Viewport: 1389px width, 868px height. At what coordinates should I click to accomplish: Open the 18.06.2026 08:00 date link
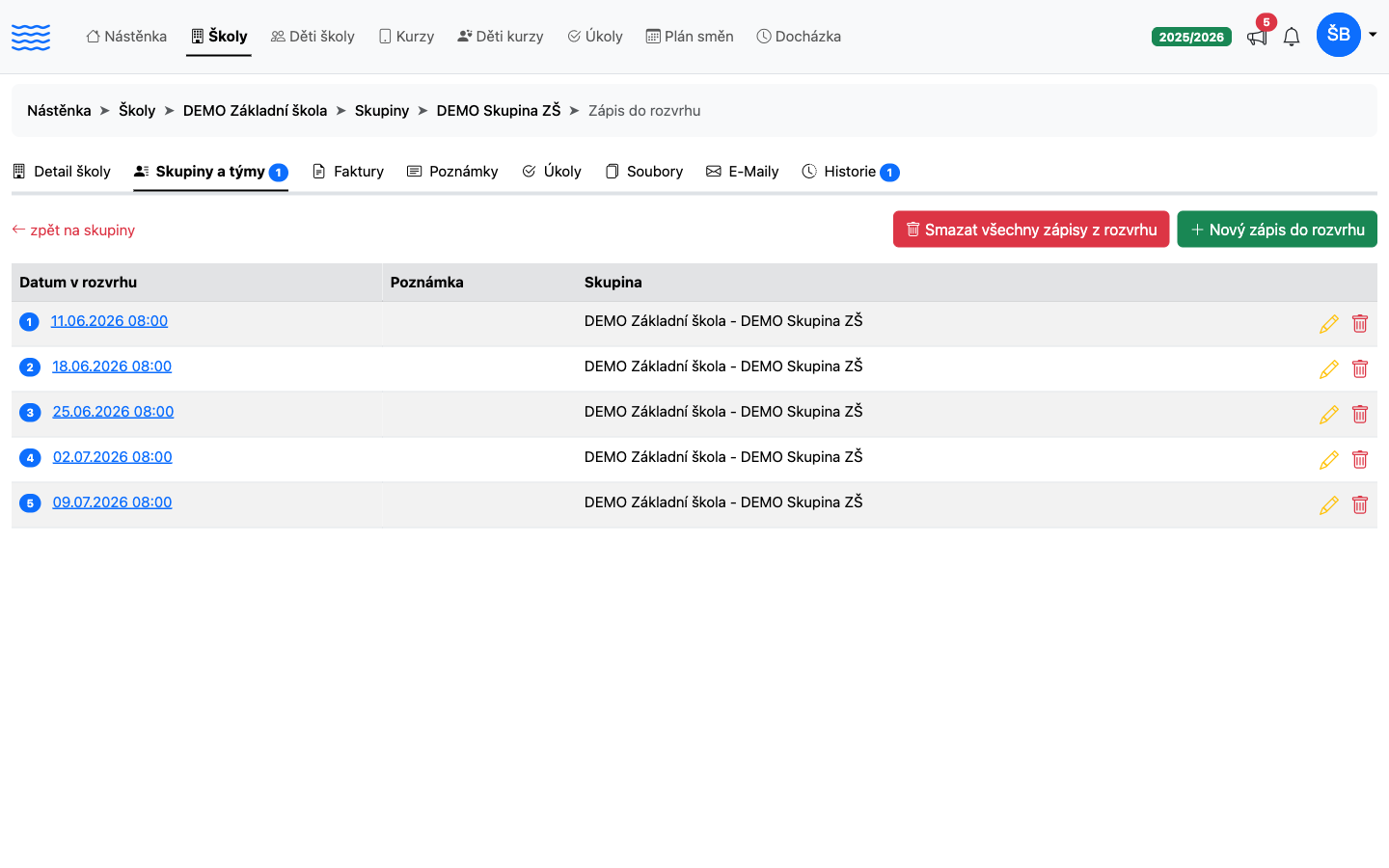pos(112,366)
